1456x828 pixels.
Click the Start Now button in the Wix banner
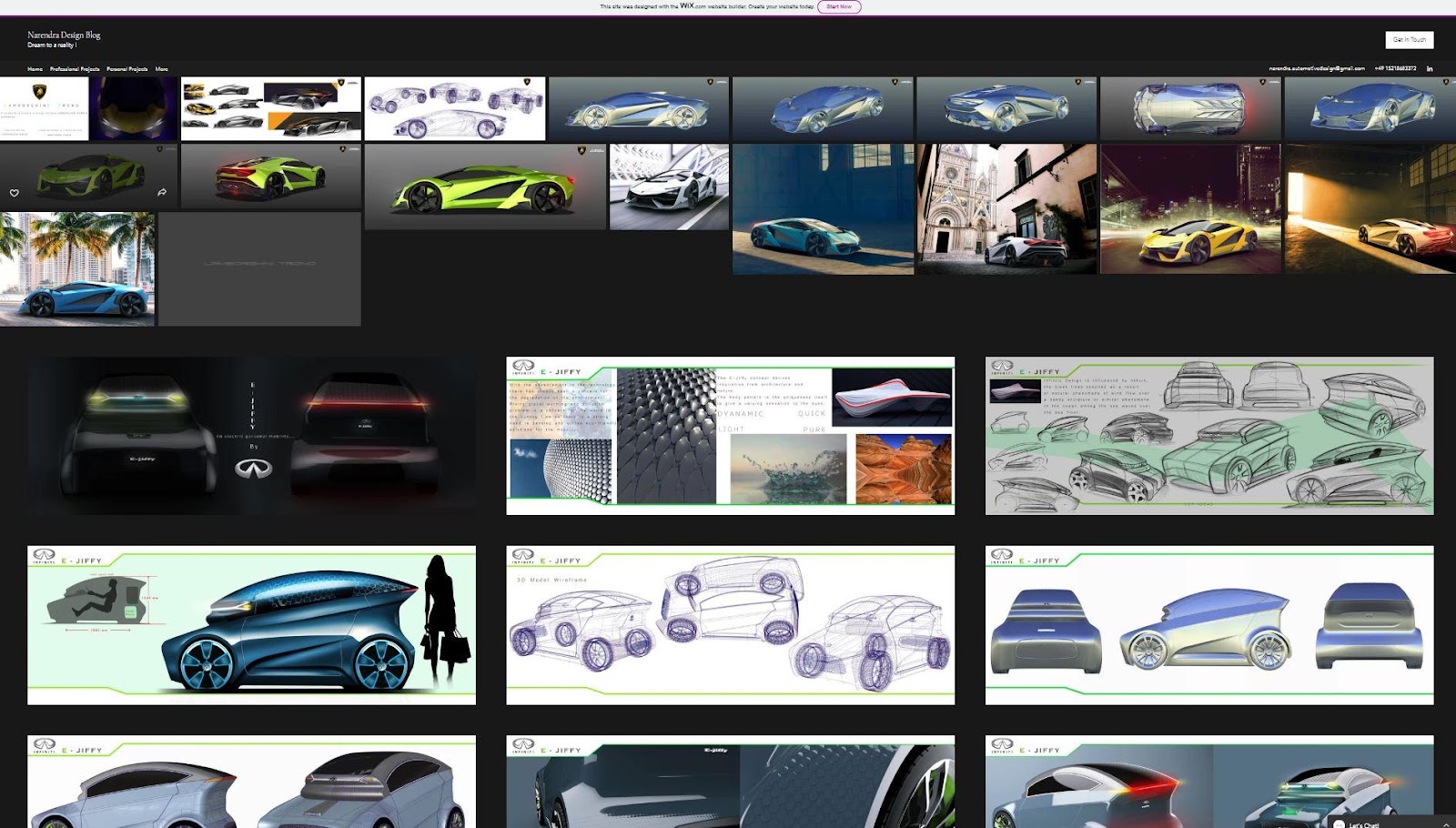tap(839, 6)
